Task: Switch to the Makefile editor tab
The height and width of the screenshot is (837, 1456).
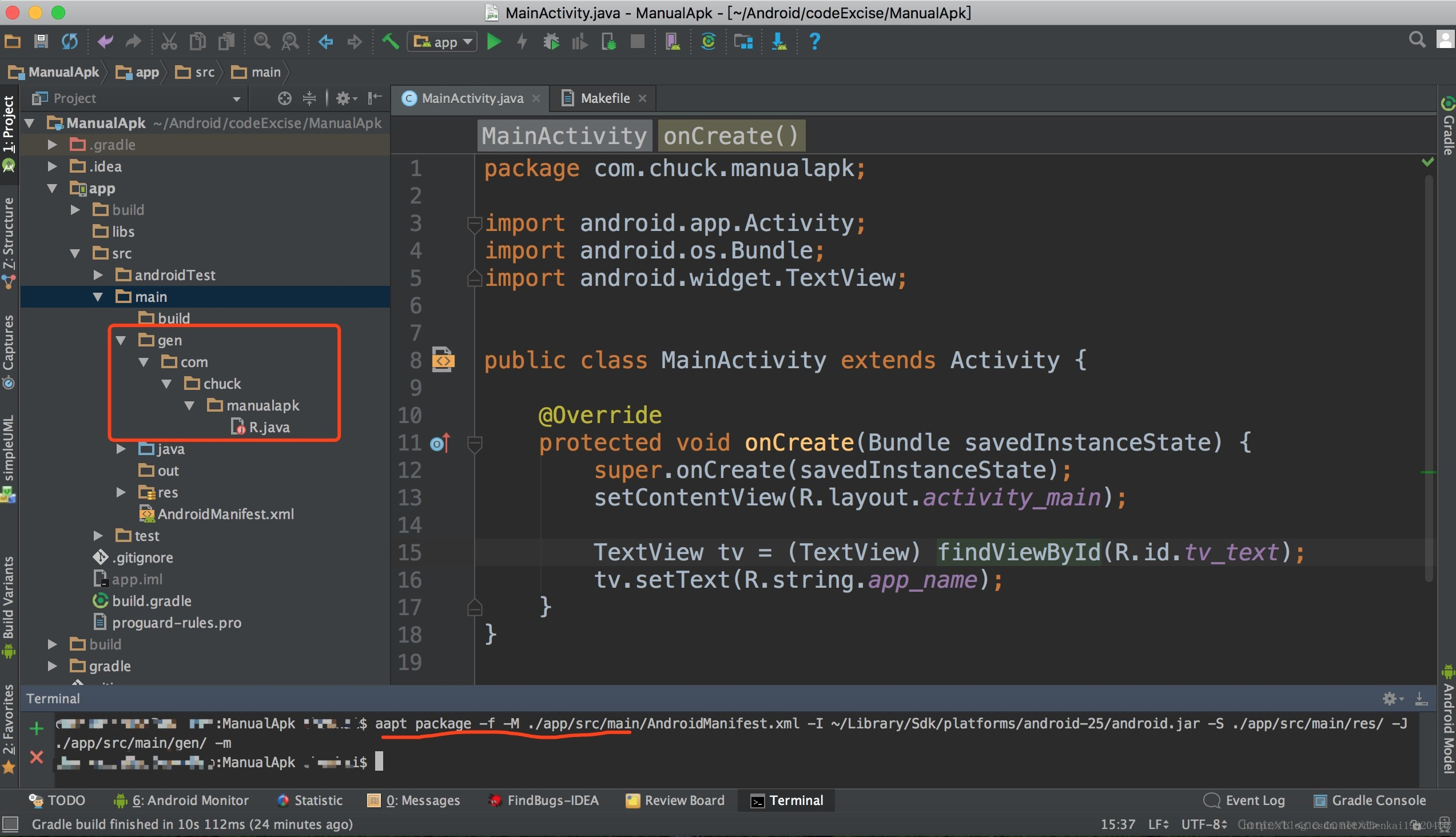Action: pos(604,98)
